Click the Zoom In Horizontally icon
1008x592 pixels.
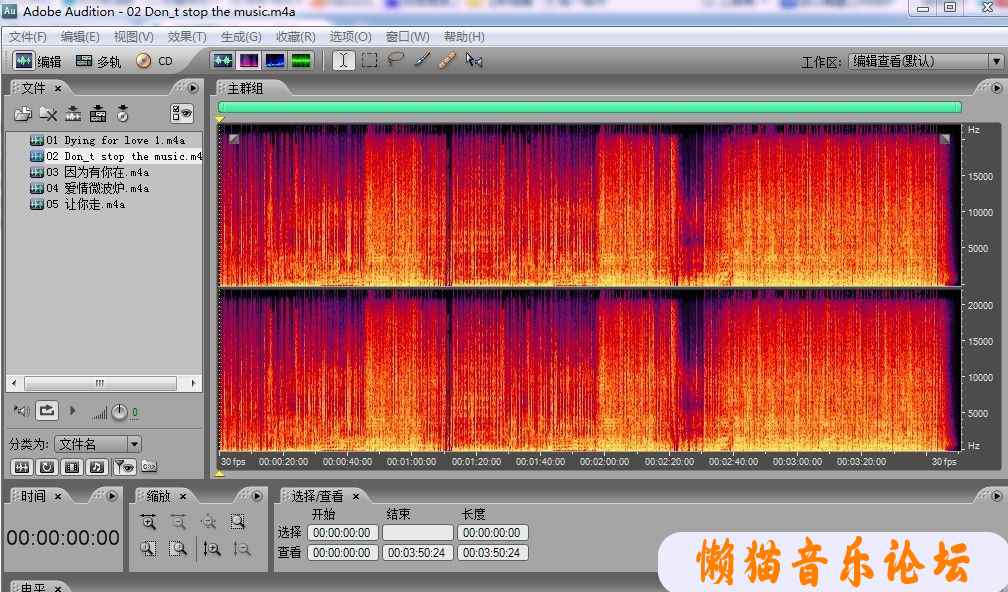point(148,521)
